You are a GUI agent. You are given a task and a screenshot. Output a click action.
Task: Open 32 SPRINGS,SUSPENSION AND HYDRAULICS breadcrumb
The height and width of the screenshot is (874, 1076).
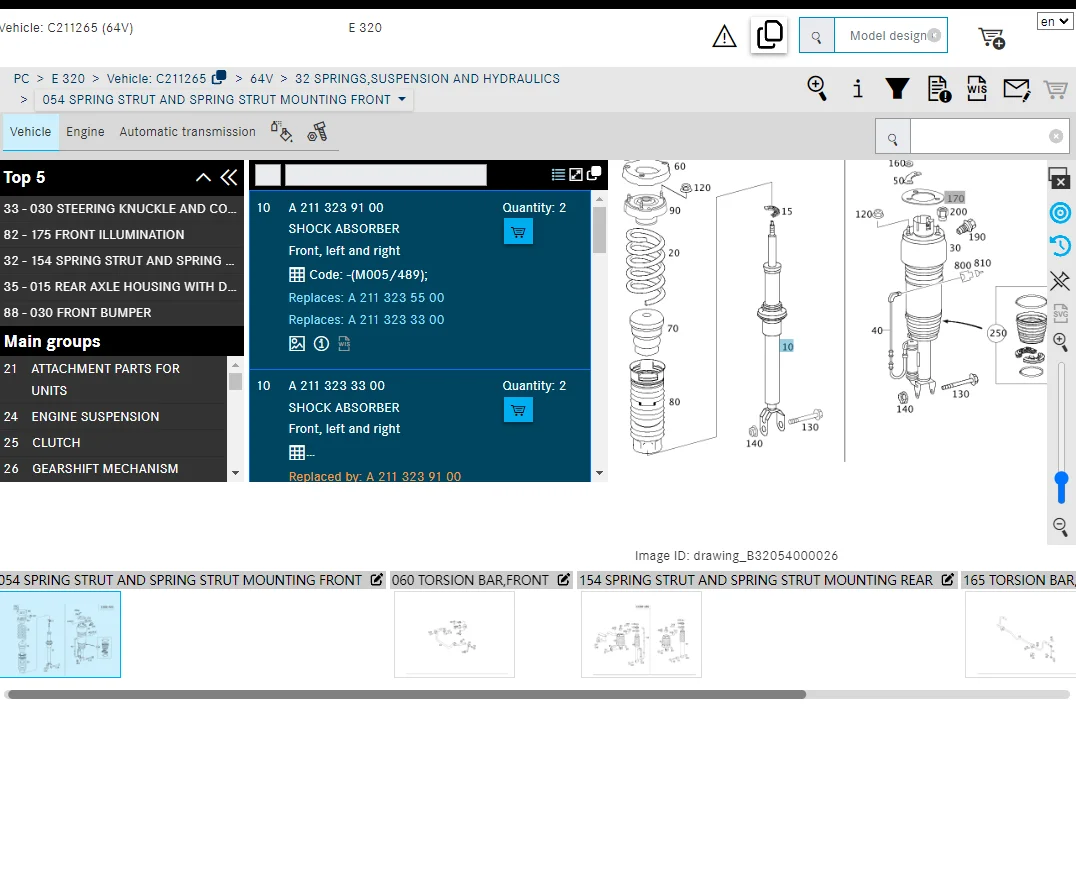[427, 78]
